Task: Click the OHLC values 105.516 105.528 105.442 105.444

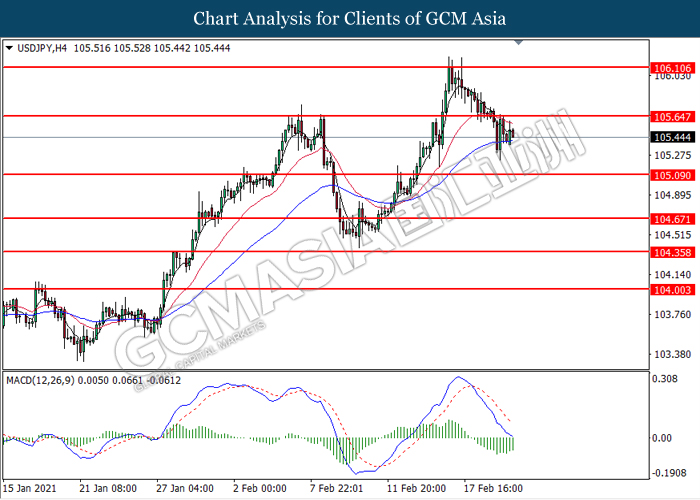Action: click(x=152, y=48)
